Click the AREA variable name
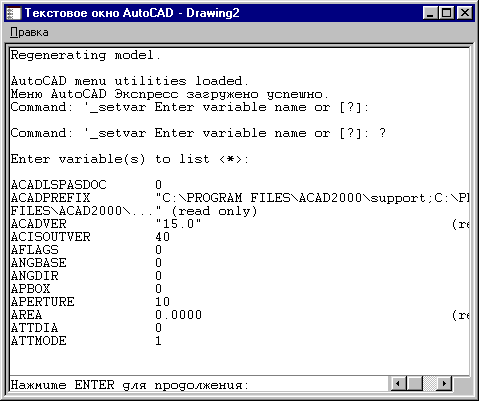The height and width of the screenshot is (401, 479). tap(26, 315)
